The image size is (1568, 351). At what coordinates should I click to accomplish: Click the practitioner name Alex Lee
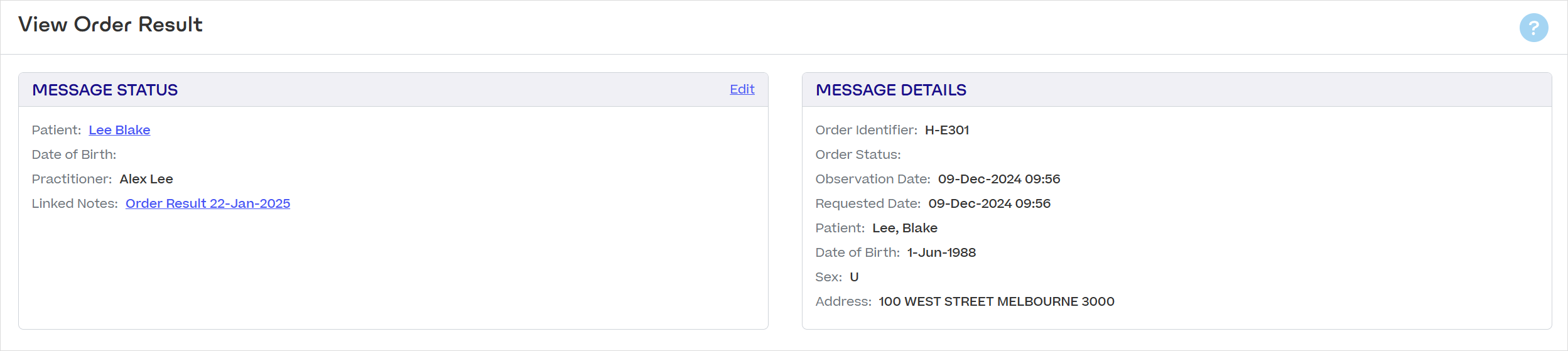(146, 179)
